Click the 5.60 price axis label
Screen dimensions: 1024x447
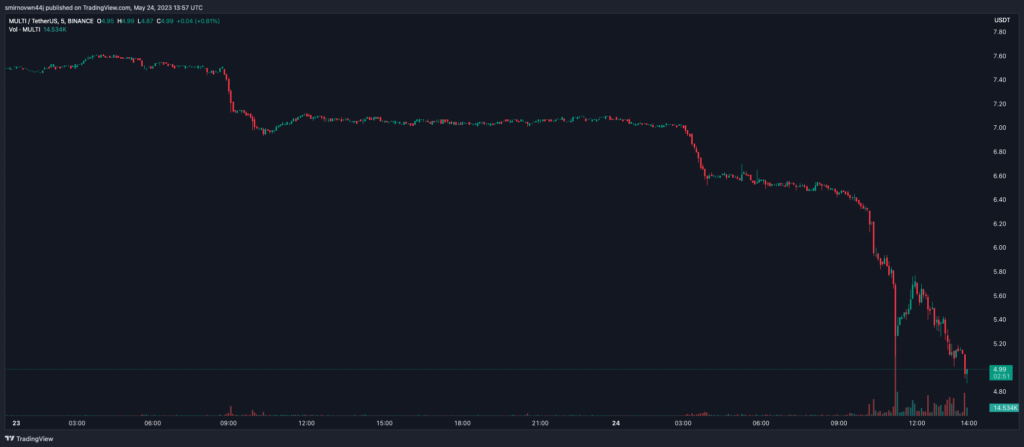coord(999,295)
